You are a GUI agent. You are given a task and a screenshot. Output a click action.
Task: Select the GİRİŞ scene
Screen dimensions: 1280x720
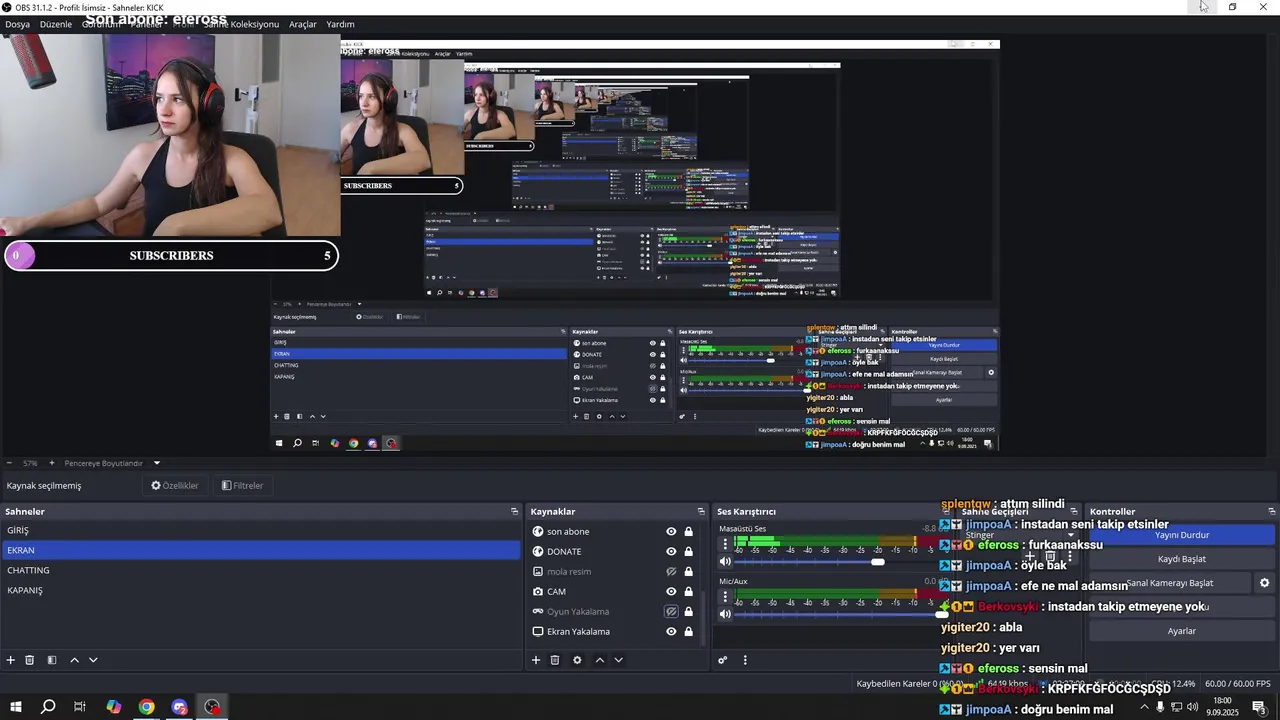pos(260,531)
